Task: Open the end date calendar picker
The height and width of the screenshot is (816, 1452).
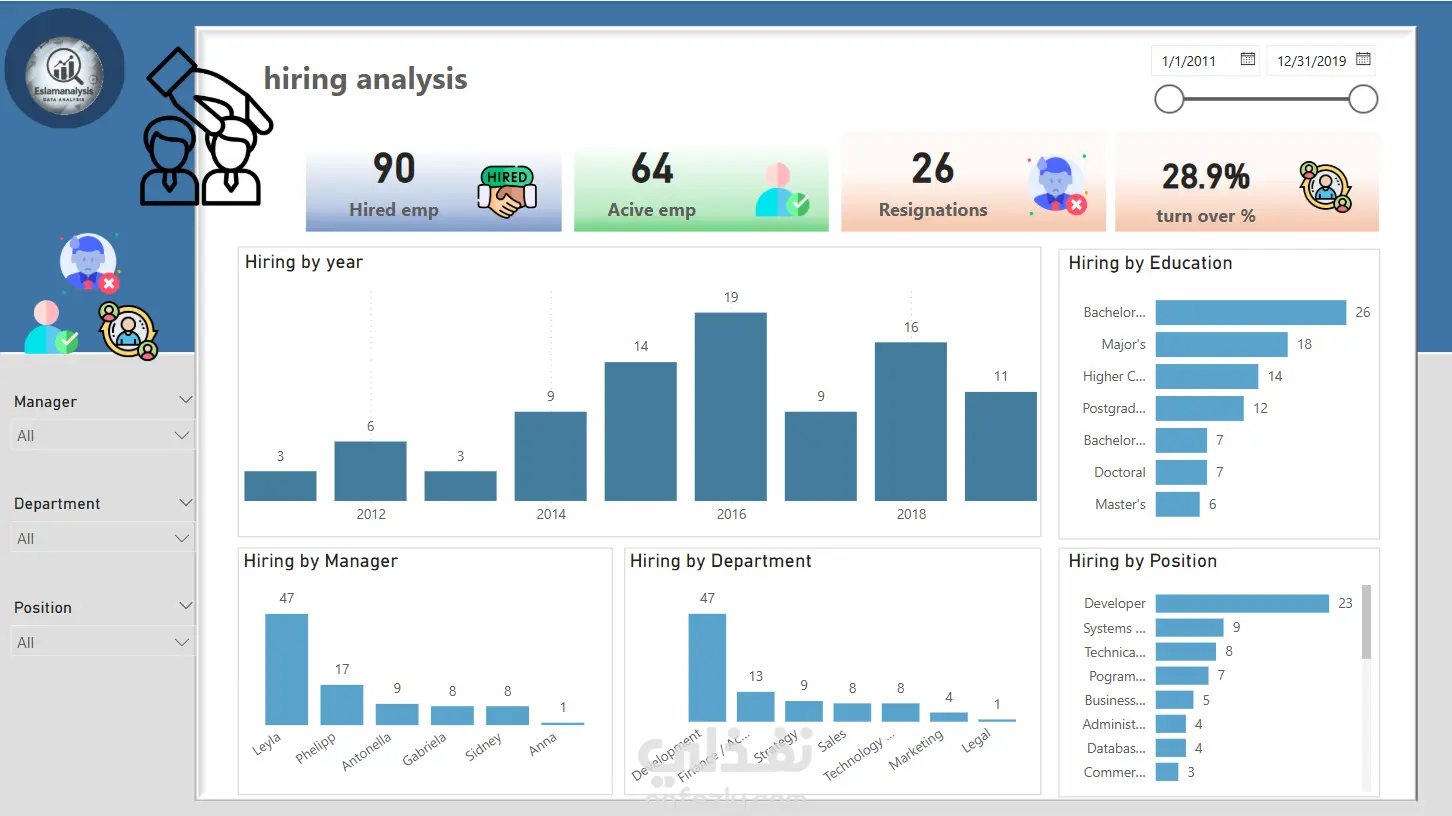Action: (1362, 60)
